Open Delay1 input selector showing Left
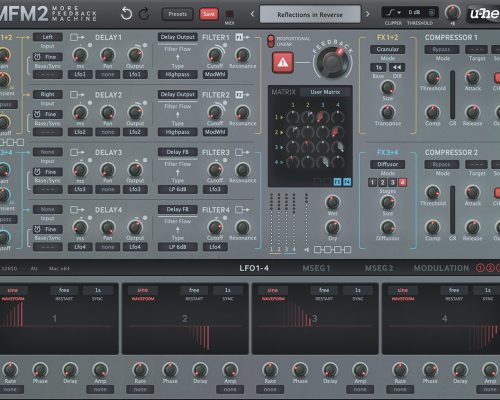Viewport: 500px width, 400px height. pos(48,37)
